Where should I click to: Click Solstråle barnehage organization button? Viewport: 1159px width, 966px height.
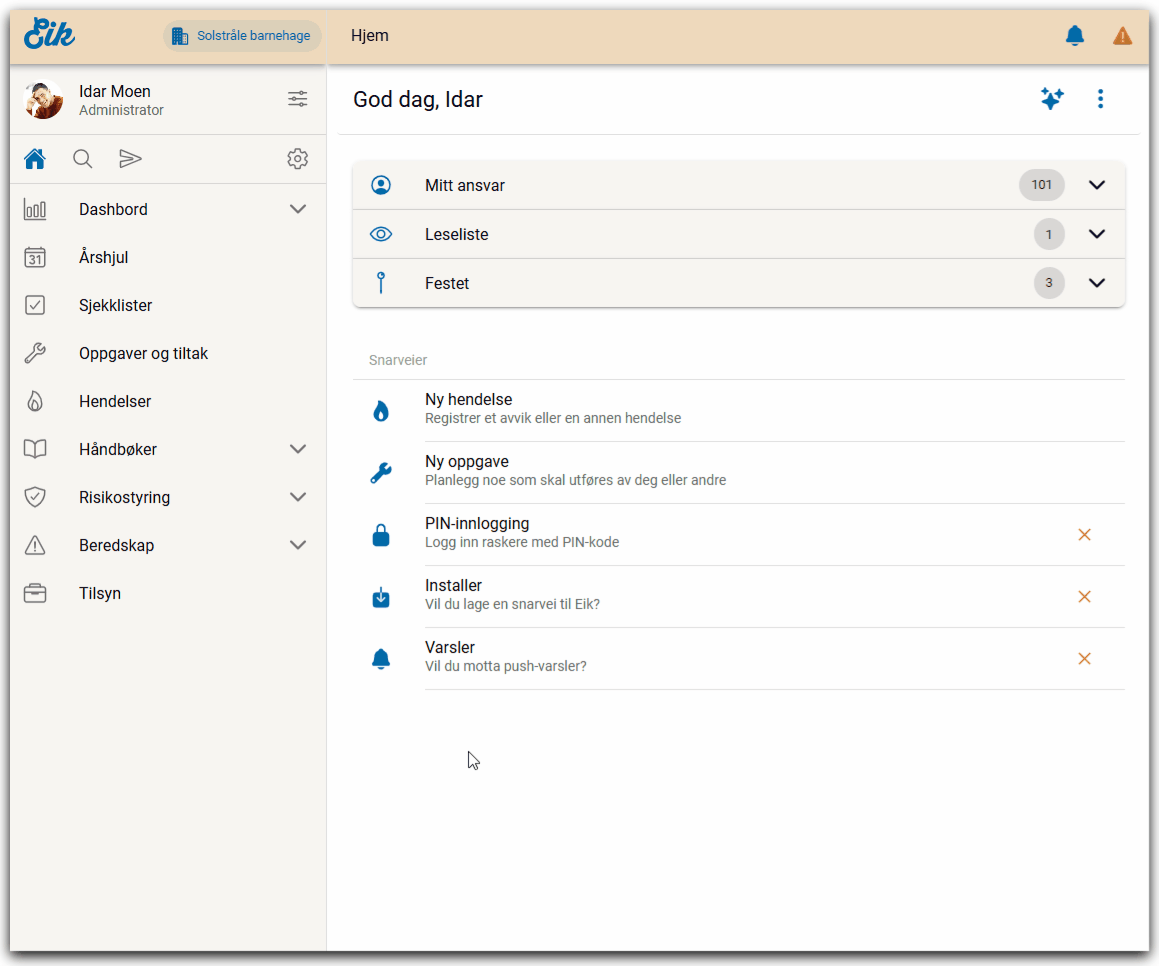tap(242, 36)
